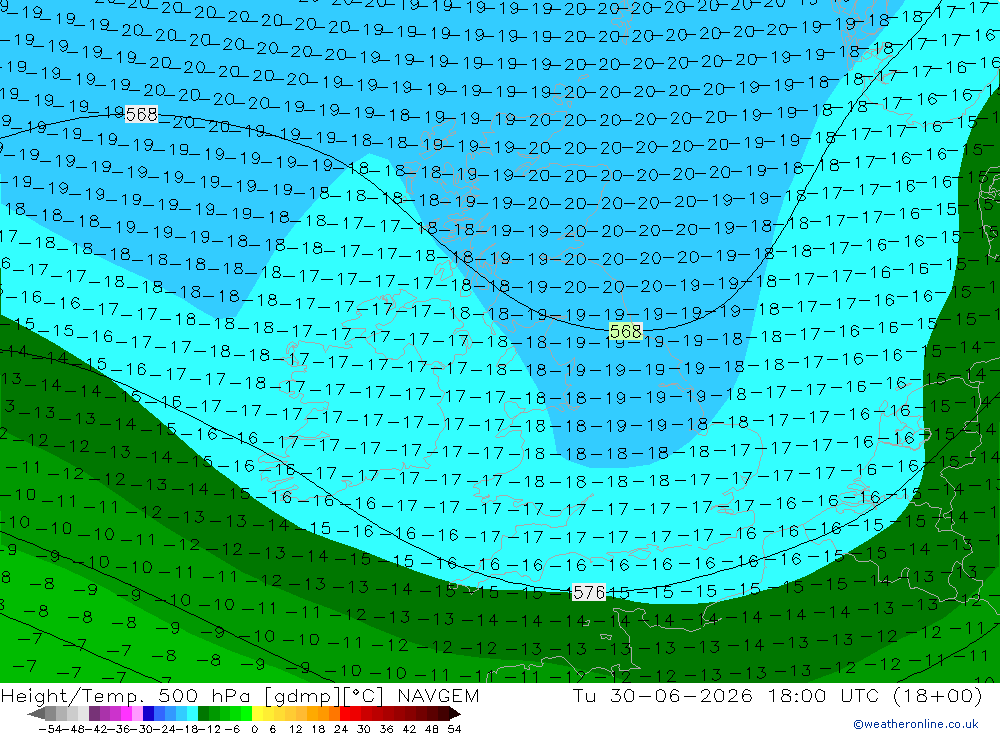Click the NAVGEM model name in title
The image size is (1000, 733).
438,695
